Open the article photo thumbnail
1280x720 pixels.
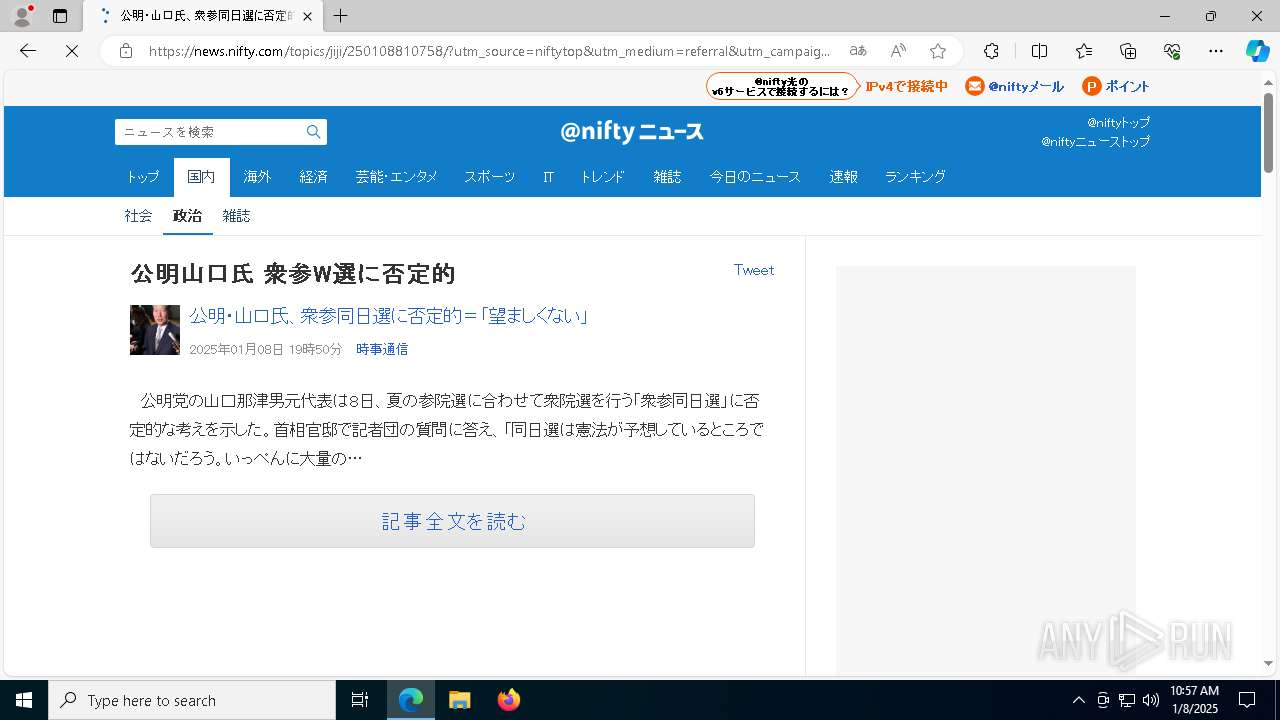click(155, 330)
